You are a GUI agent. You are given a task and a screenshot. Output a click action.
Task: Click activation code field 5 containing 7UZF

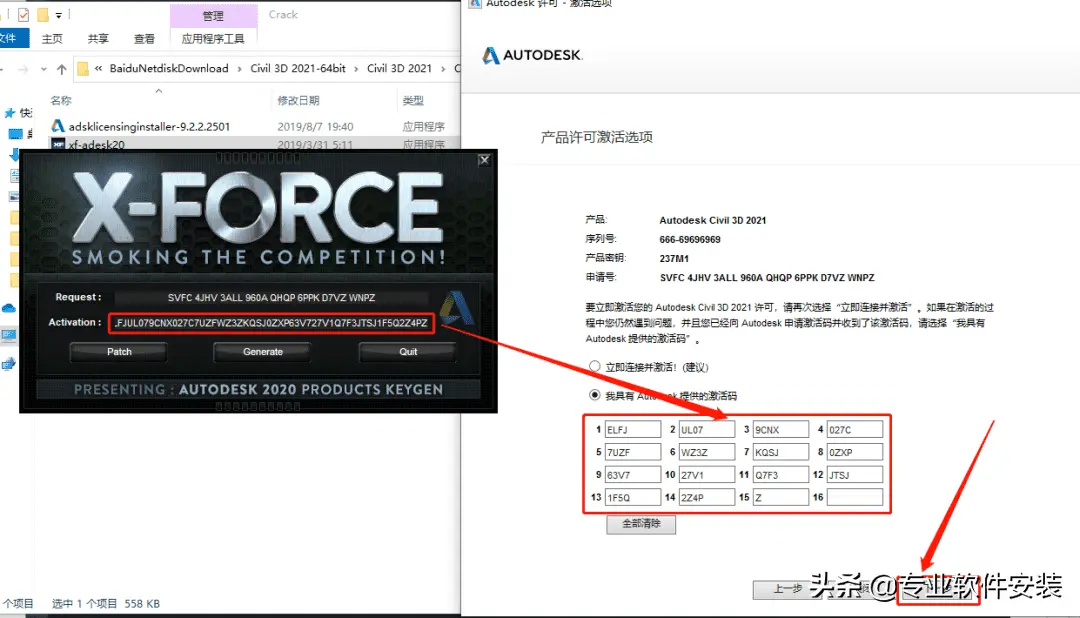pos(633,452)
